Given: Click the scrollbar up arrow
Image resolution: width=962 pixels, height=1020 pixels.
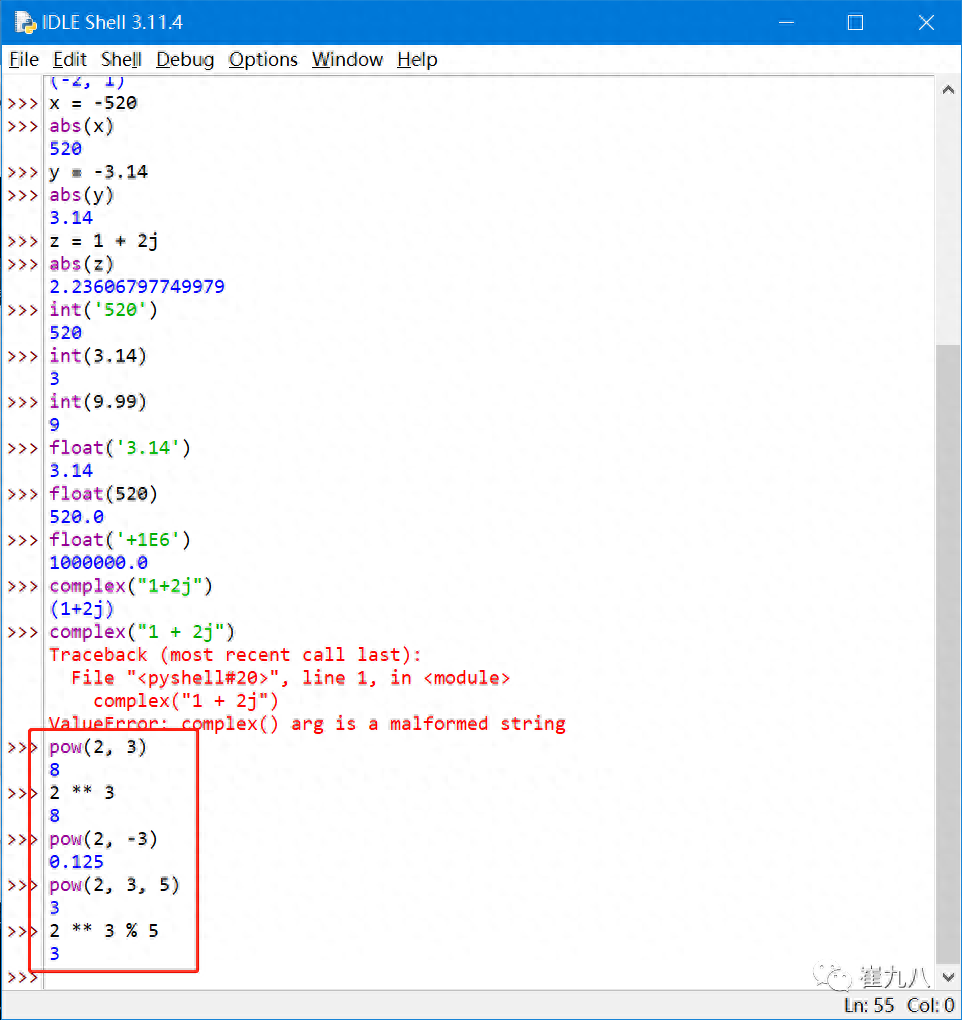Looking at the screenshot, I should point(948,90).
